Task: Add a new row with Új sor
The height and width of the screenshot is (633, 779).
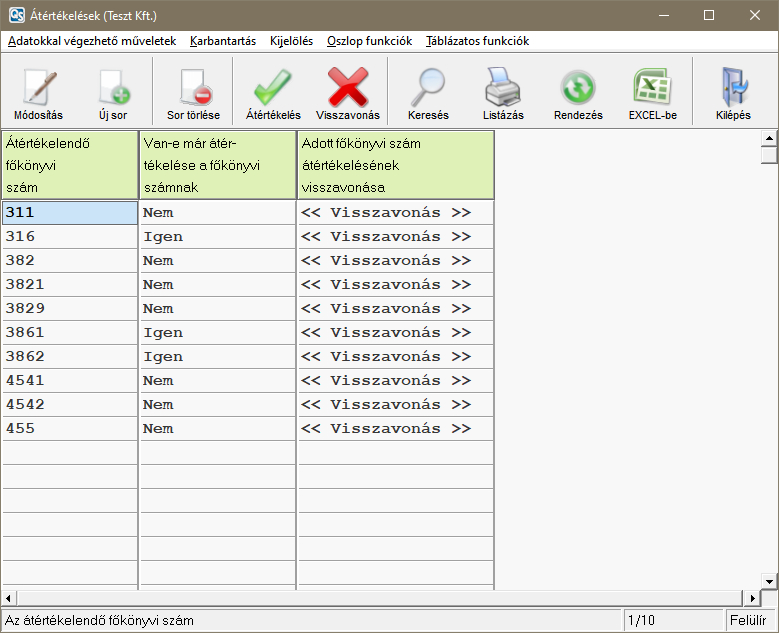Action: [x=112, y=92]
